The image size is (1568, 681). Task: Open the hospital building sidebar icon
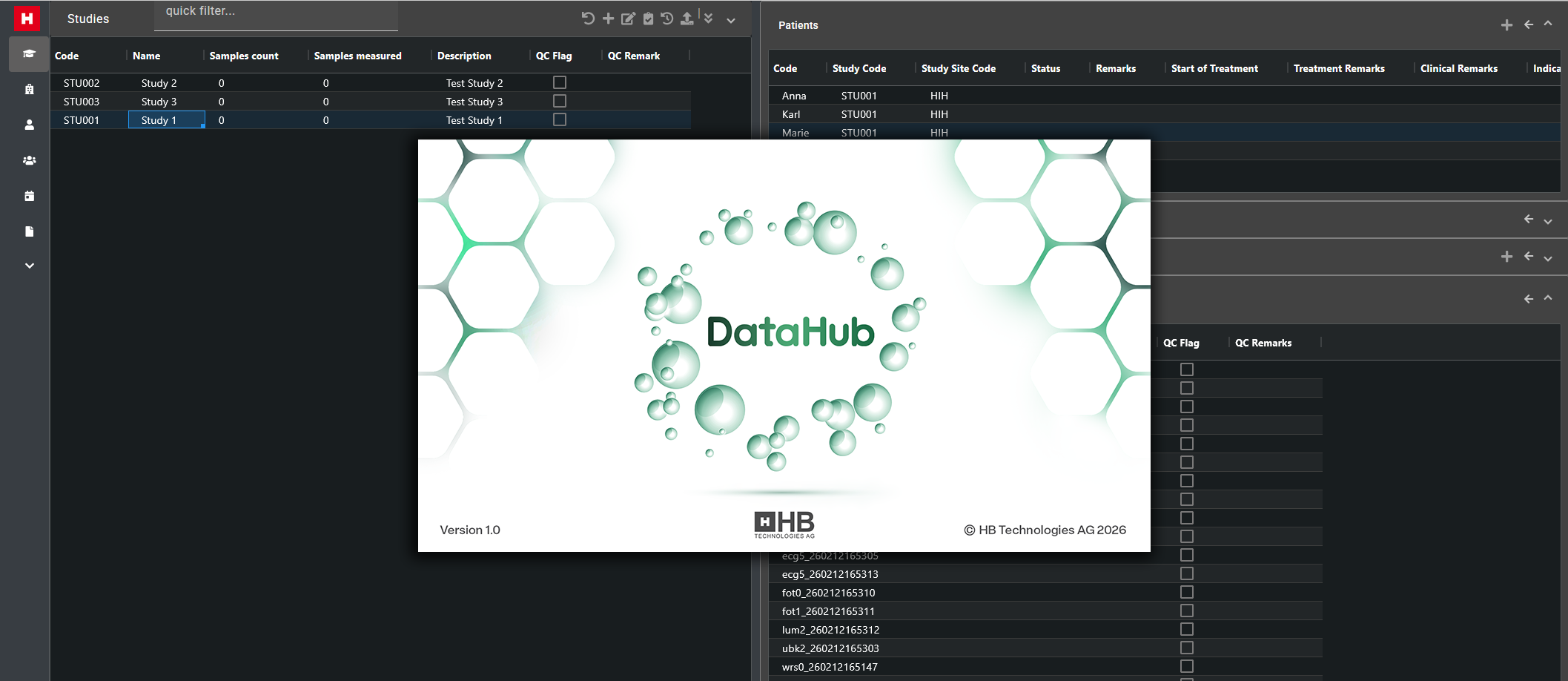coord(30,89)
